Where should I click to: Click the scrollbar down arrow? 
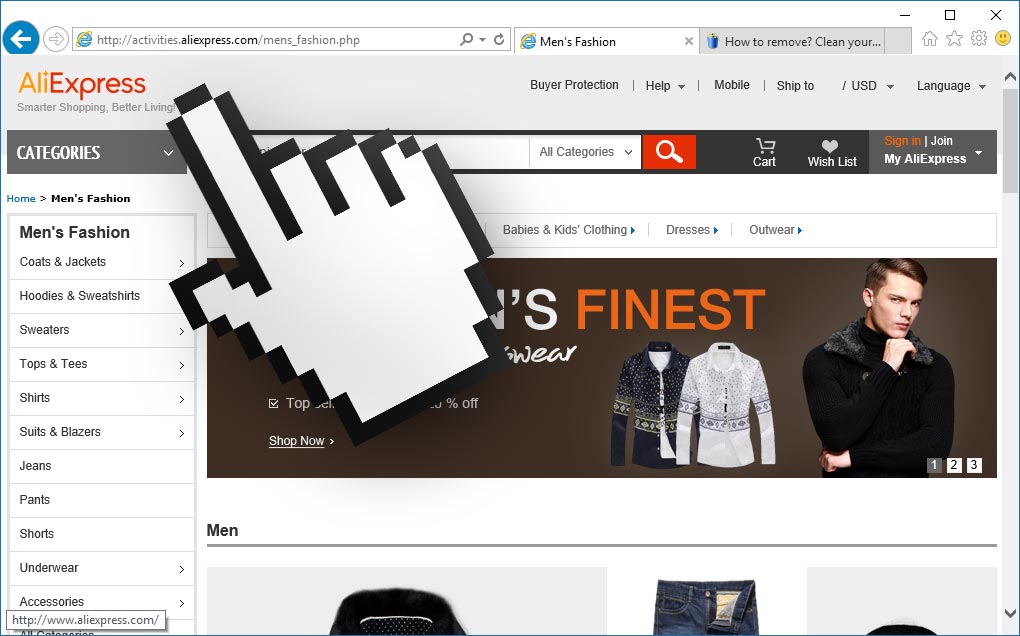[1010, 613]
